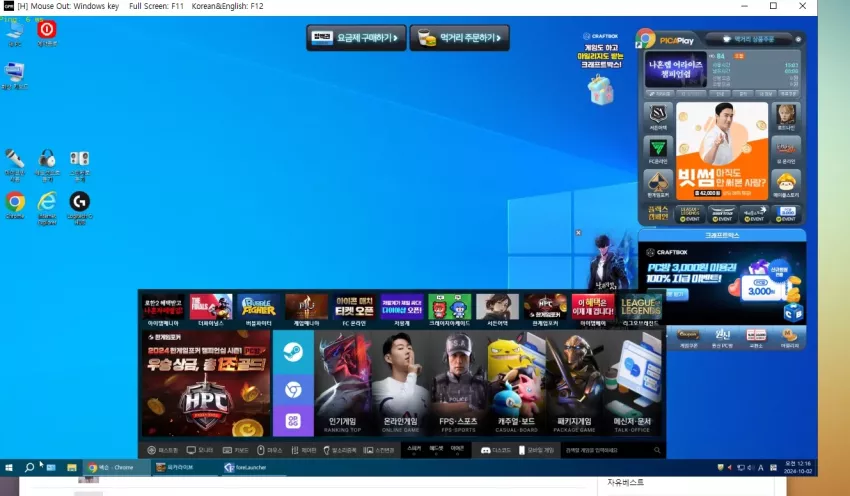Image resolution: width=850 pixels, height=496 pixels.
Task: Toggle the 마이크 microphone option
Action: point(458,450)
